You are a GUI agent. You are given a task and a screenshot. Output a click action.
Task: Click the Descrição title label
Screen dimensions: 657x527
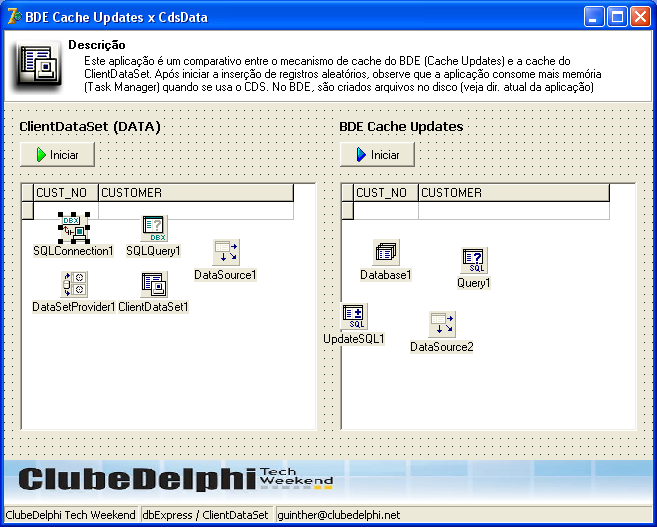click(x=97, y=45)
